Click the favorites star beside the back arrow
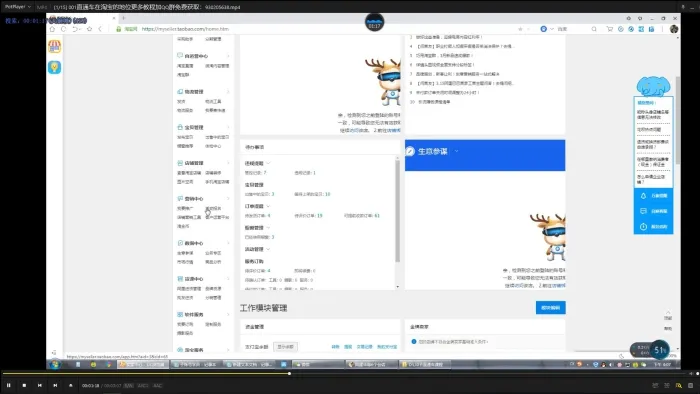 click(89, 29)
